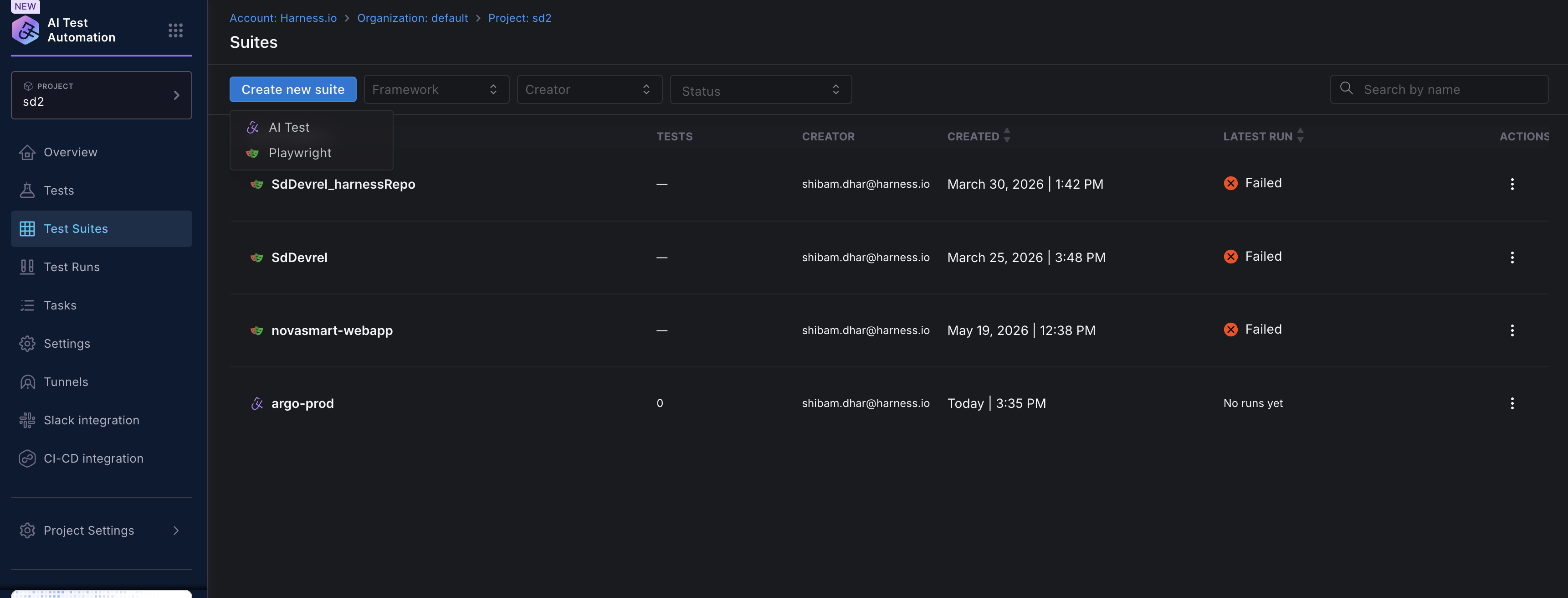
Task: Click the Creator column header
Action: pos(828,136)
